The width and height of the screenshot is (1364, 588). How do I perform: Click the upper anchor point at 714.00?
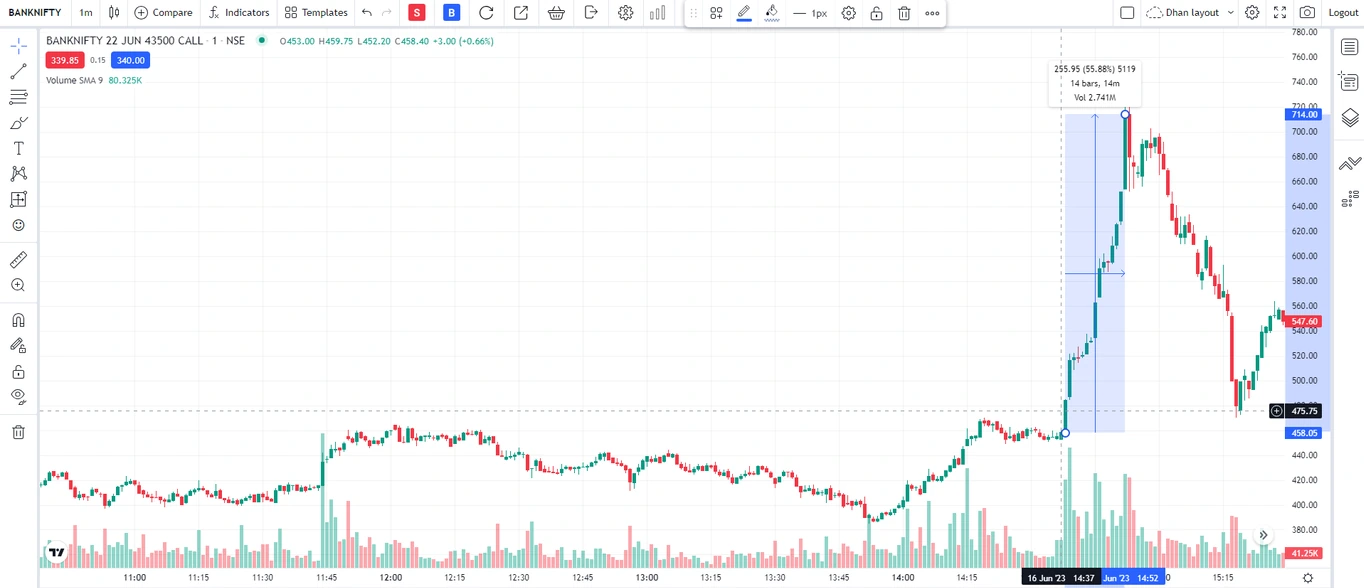(1125, 114)
